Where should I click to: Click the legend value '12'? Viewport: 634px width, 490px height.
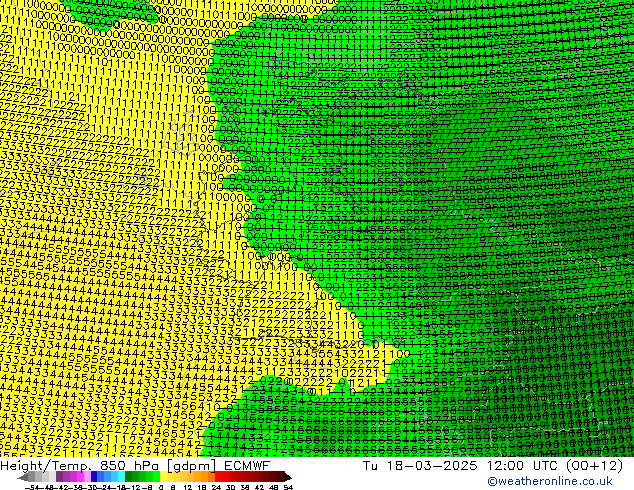(188, 487)
